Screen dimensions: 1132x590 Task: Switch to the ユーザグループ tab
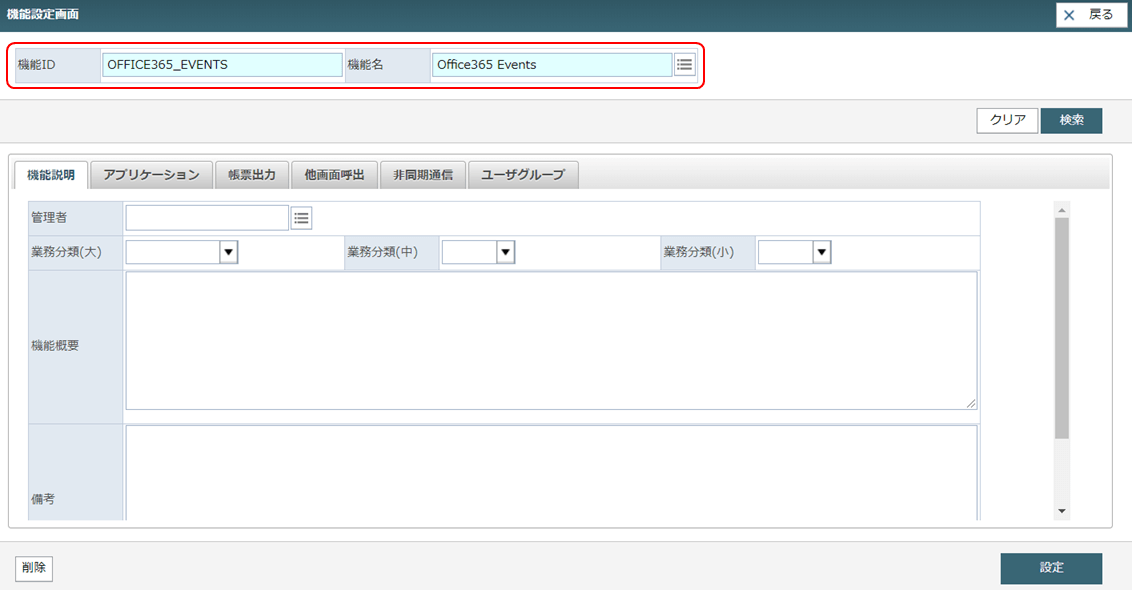tap(523, 175)
